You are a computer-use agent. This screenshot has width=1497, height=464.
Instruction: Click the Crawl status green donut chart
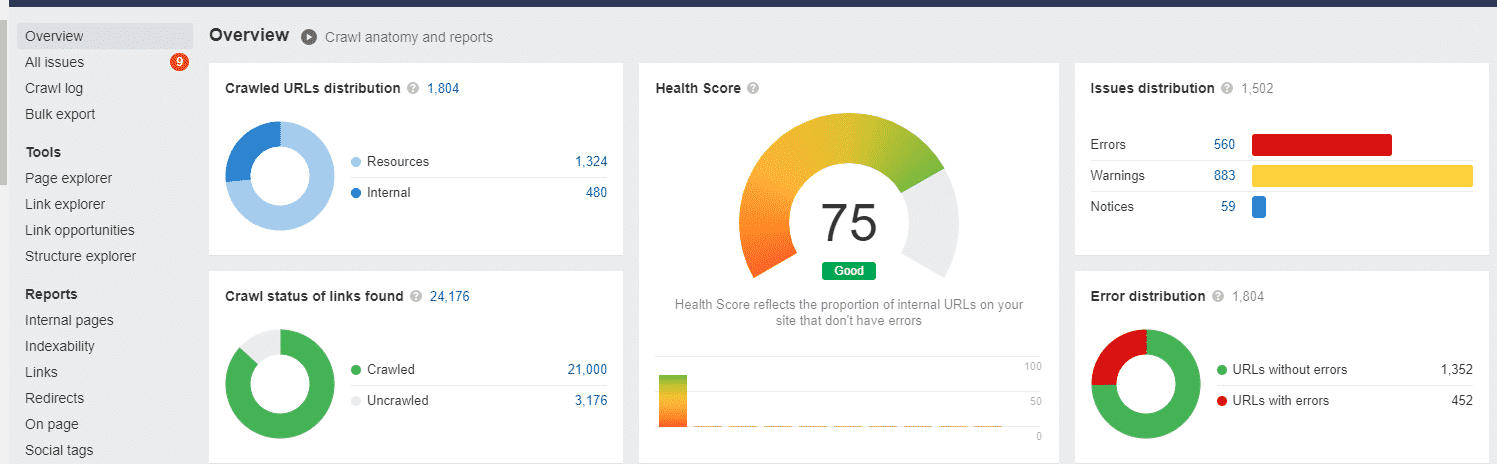point(280,384)
